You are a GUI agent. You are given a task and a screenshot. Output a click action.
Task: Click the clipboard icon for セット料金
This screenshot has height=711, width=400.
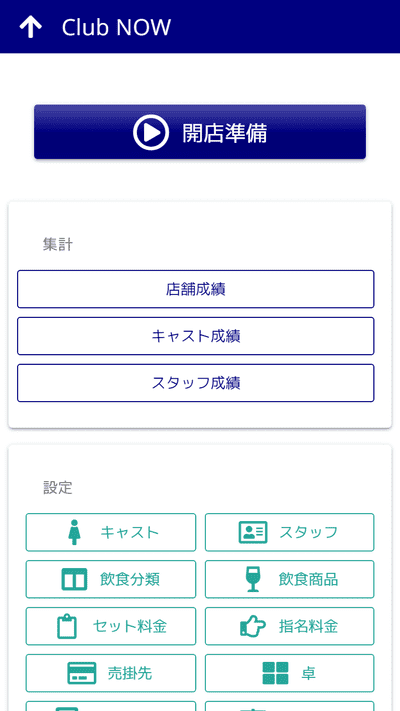pyautogui.click(x=67, y=626)
